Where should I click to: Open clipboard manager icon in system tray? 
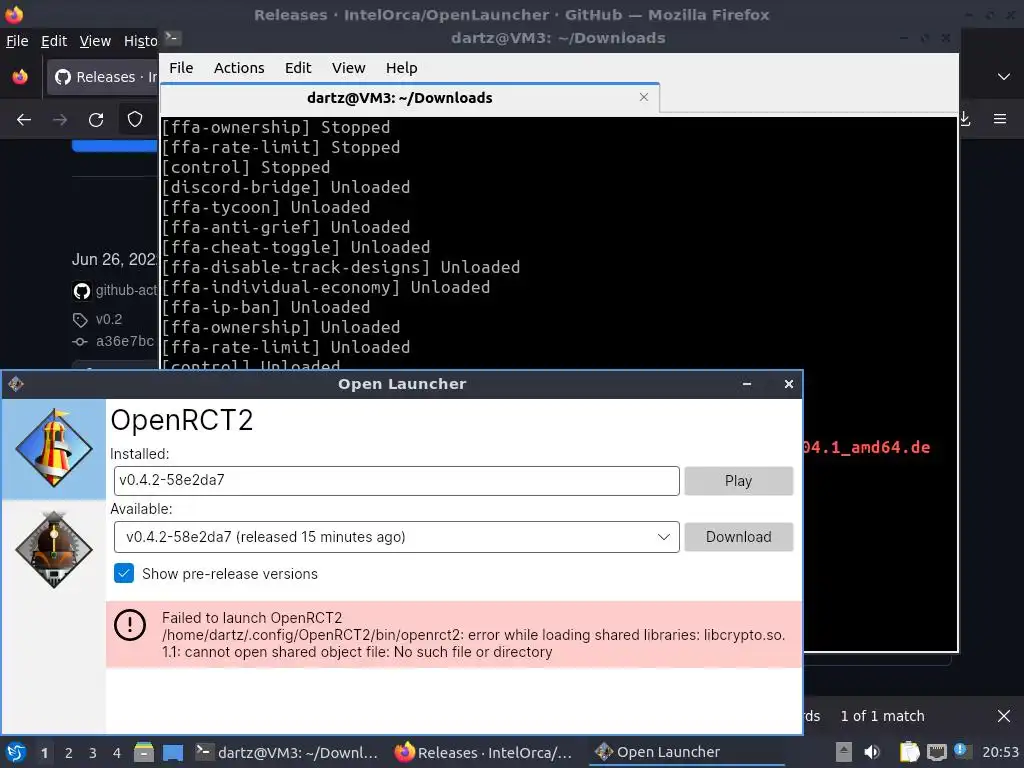(x=909, y=752)
